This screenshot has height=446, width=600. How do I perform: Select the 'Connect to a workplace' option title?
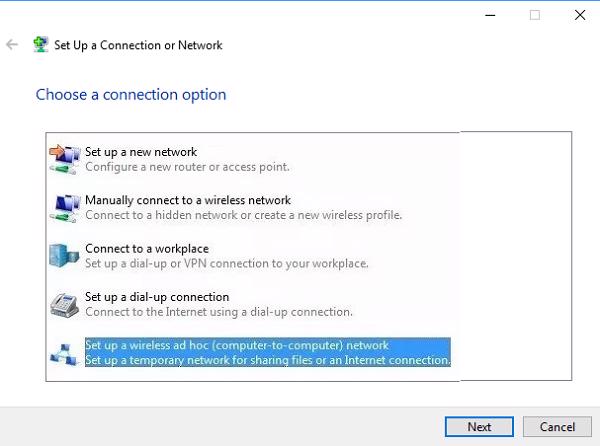pyautogui.click(x=146, y=248)
